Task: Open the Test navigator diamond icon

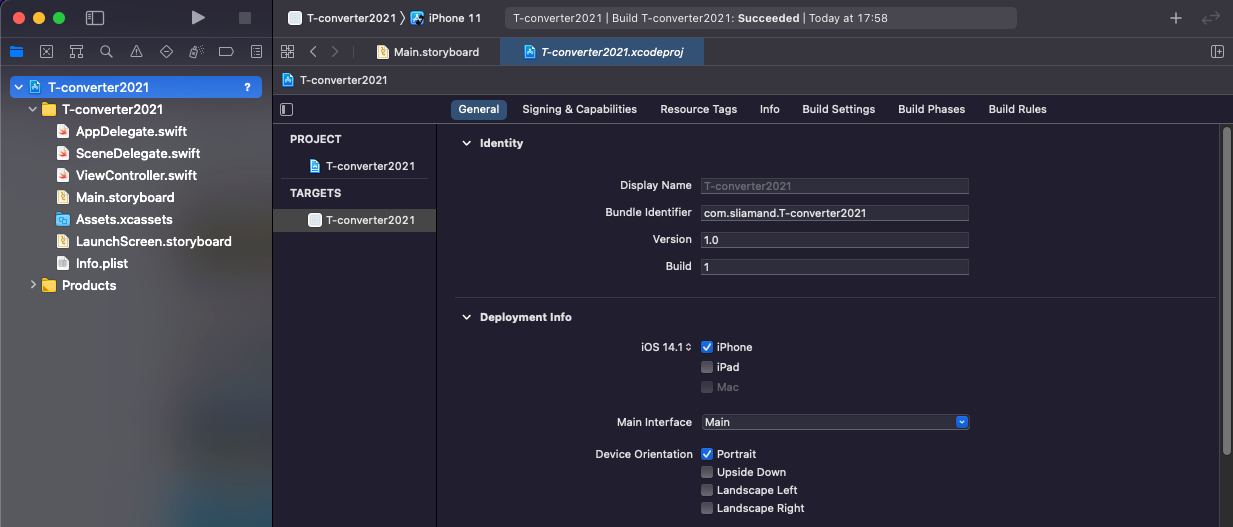Action: [x=166, y=52]
